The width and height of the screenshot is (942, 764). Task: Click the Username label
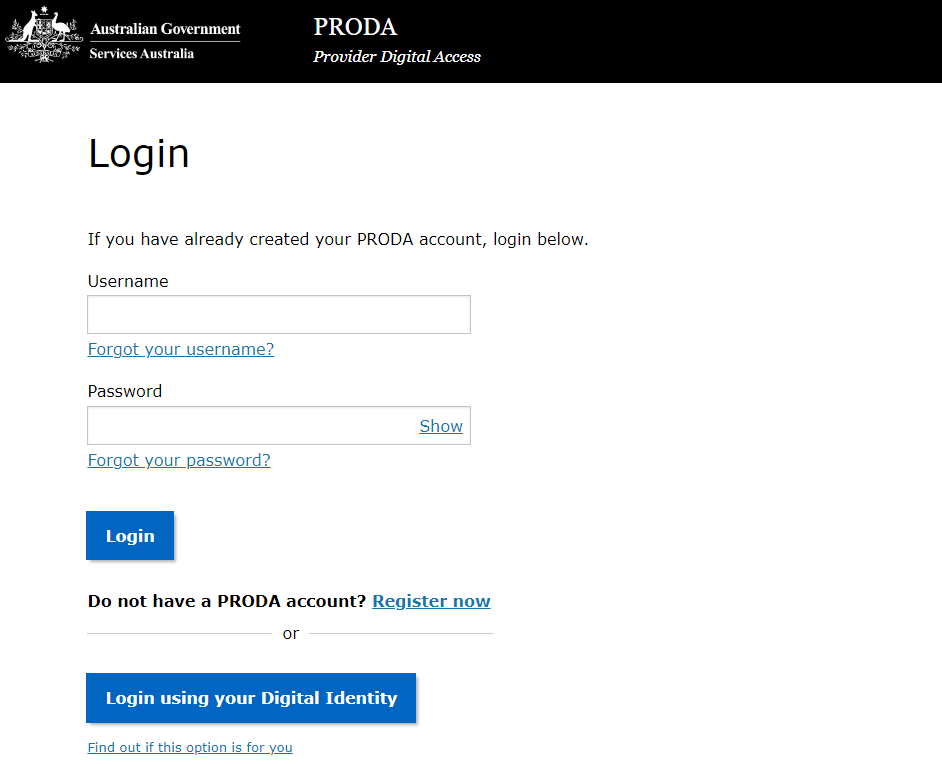click(128, 281)
